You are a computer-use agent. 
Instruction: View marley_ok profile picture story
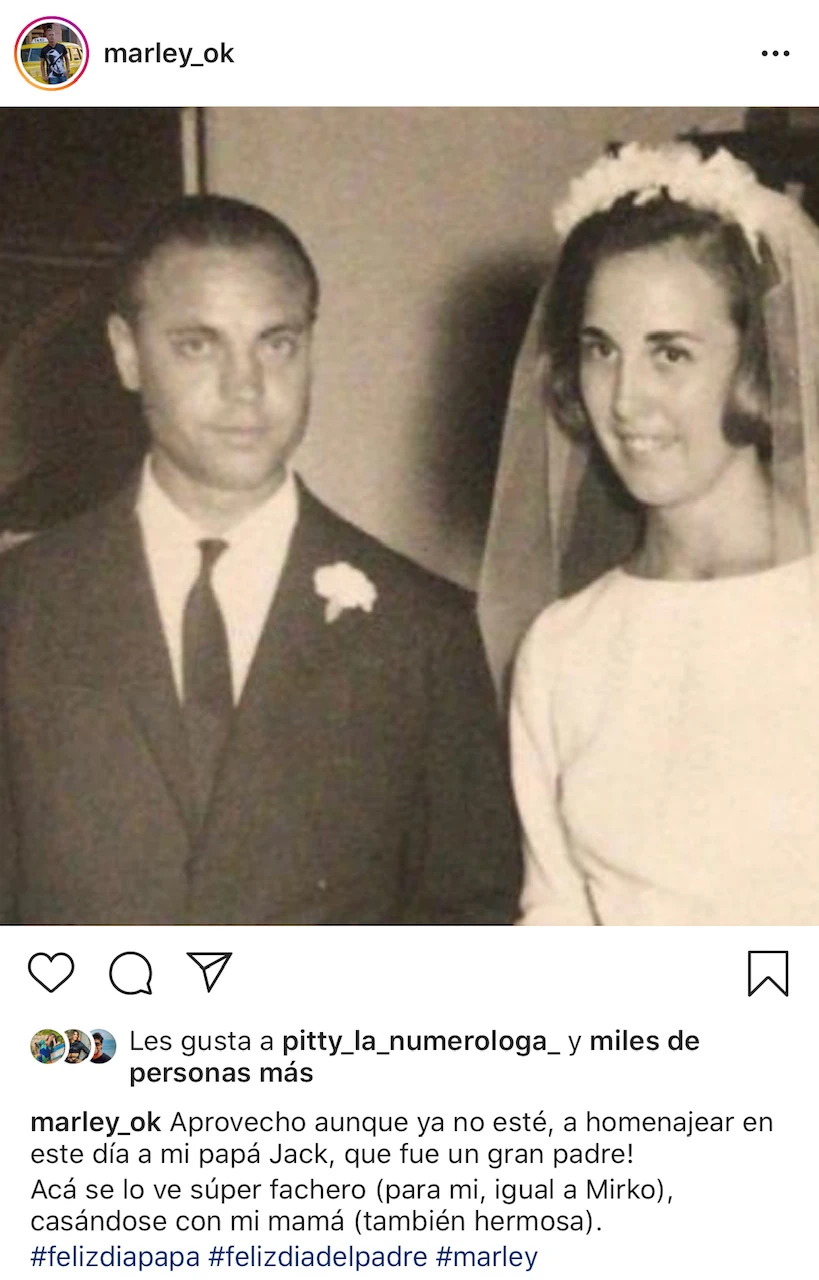pyautogui.click(x=52, y=53)
